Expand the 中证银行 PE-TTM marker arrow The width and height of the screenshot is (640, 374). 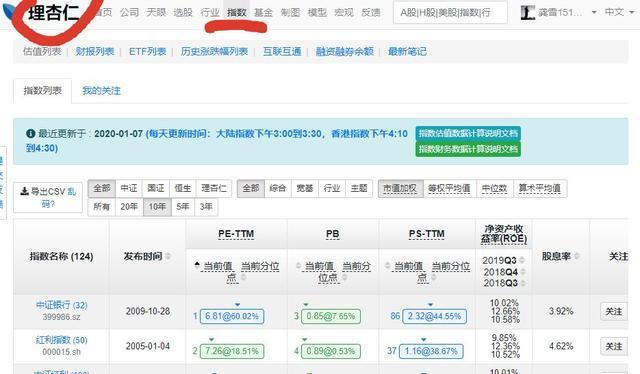tap(238, 305)
